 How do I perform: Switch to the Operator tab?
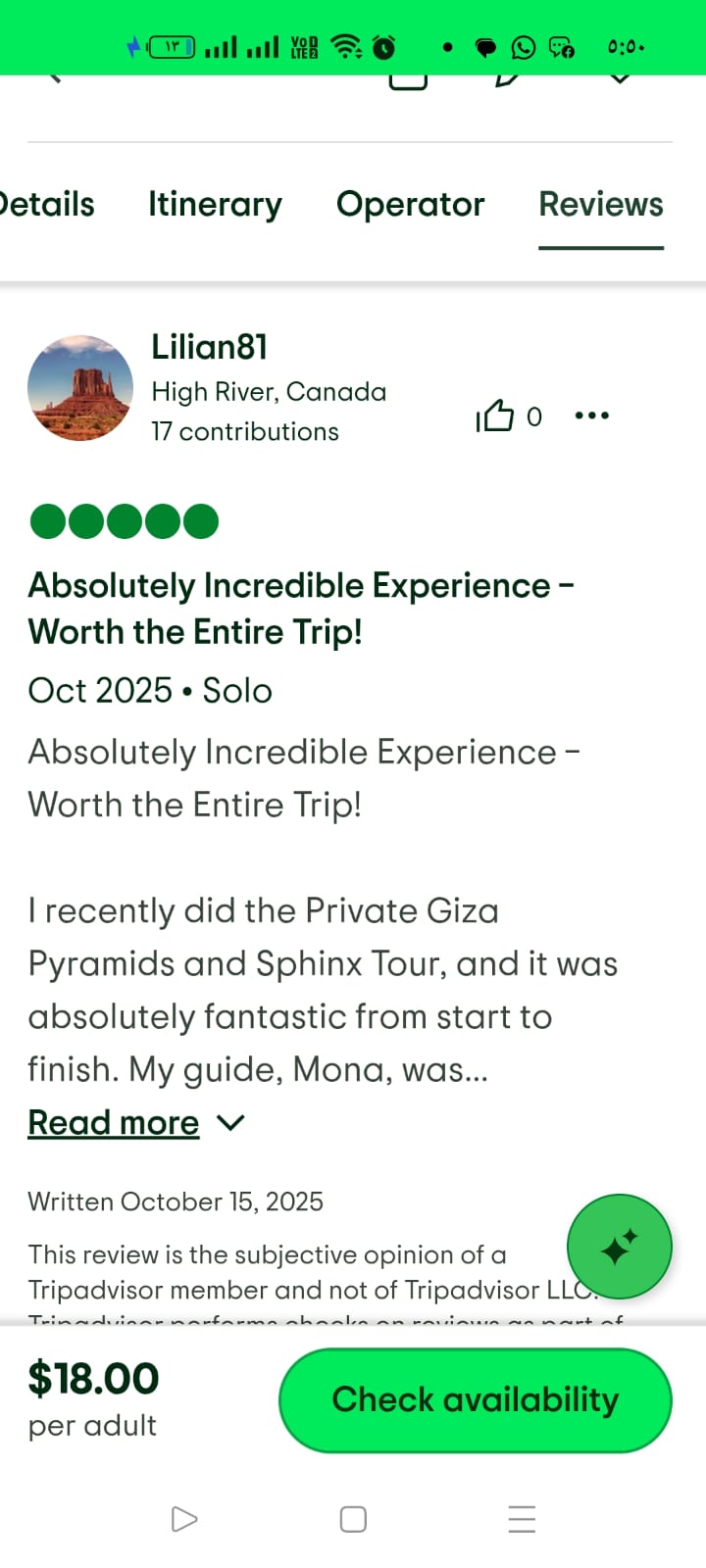pyautogui.click(x=410, y=204)
